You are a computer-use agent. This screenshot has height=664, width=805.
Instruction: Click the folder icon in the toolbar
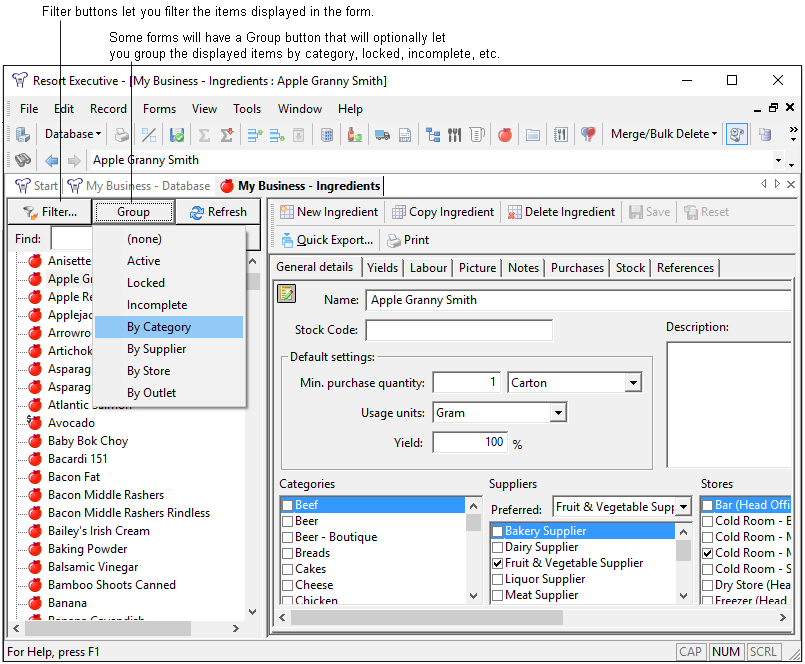[x=533, y=135]
